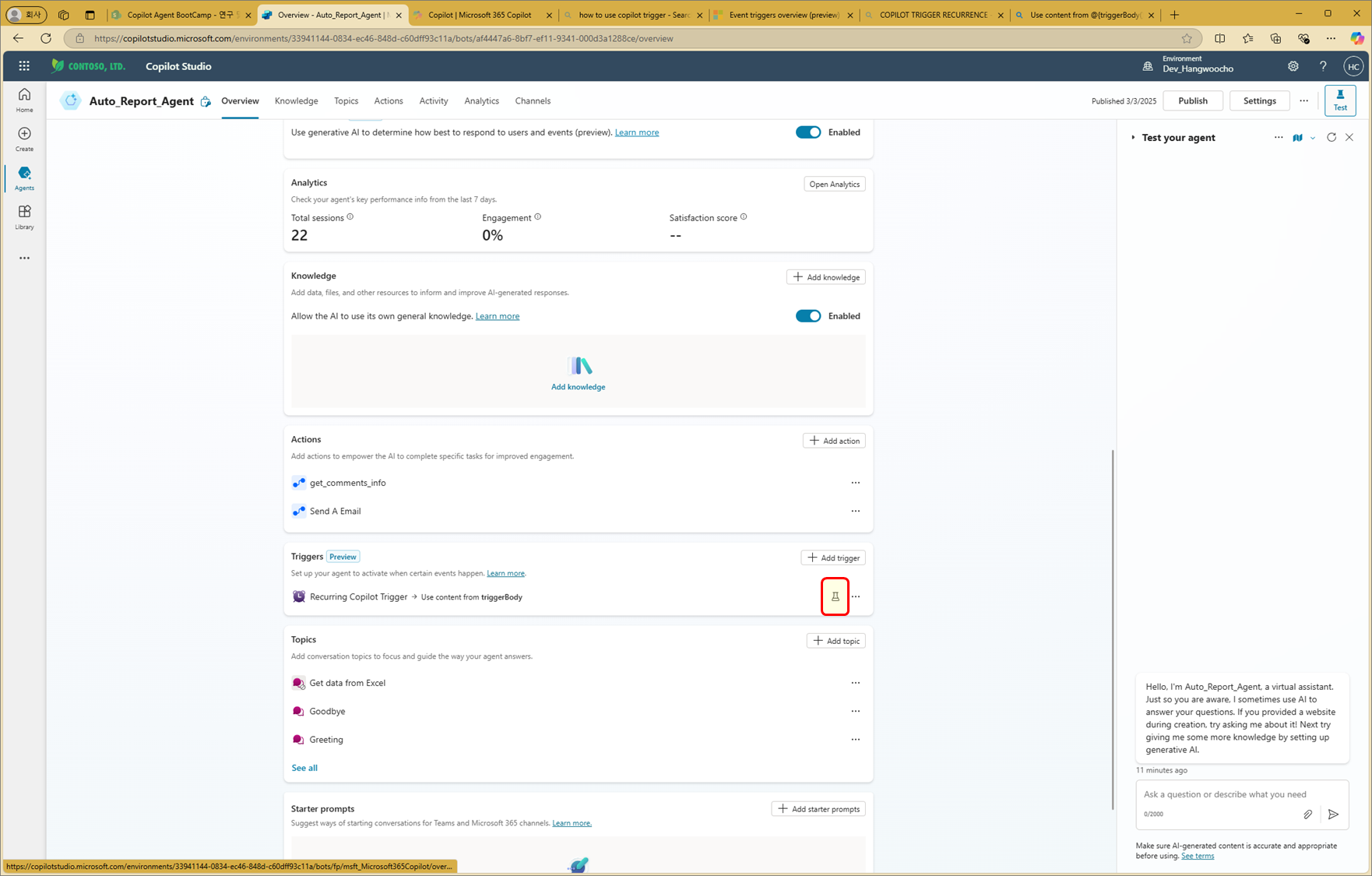The image size is (1372, 876).
Task: Click the Add topic button
Action: click(x=836, y=641)
